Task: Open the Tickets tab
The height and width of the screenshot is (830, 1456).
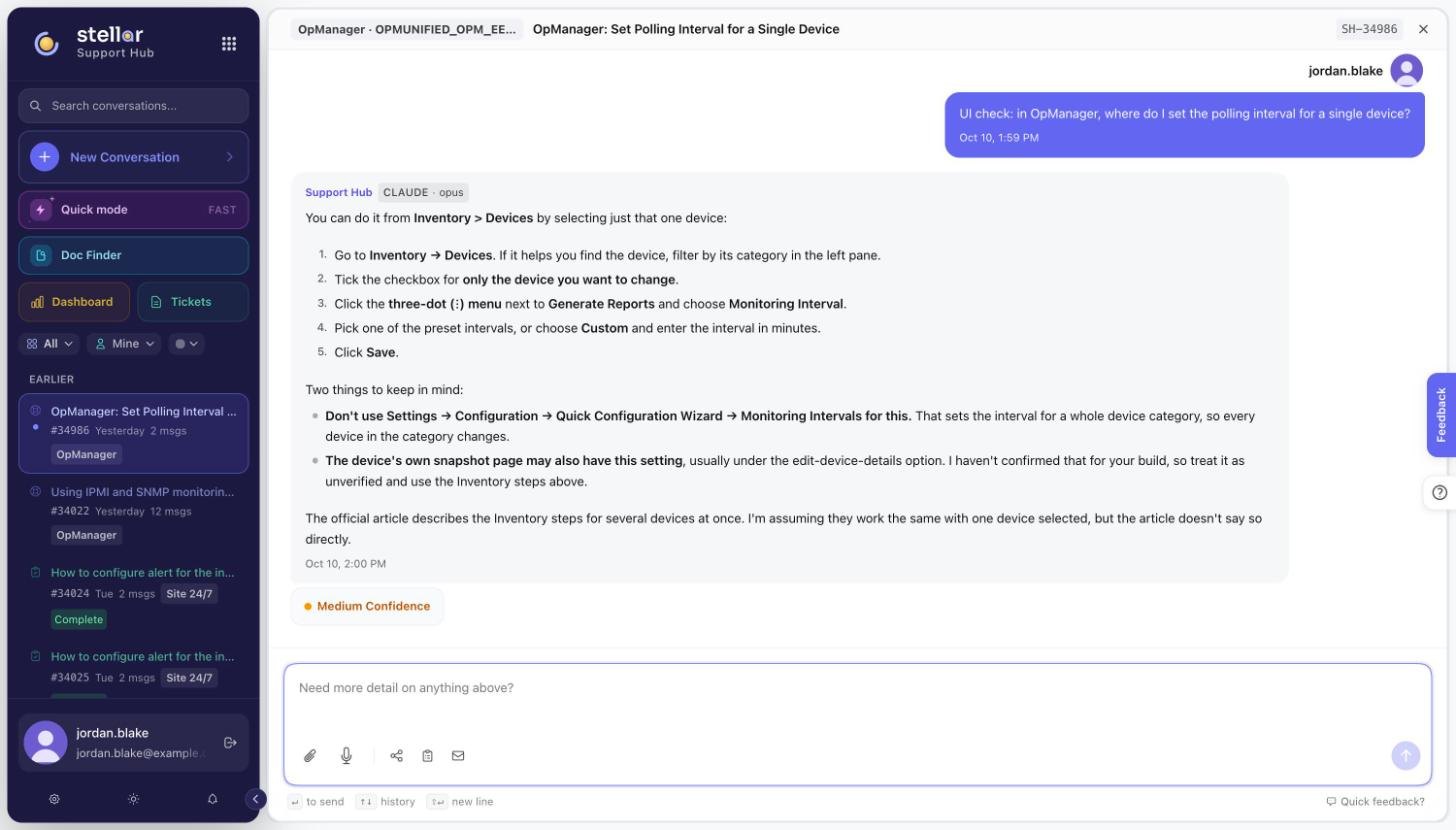Action: tap(192, 302)
